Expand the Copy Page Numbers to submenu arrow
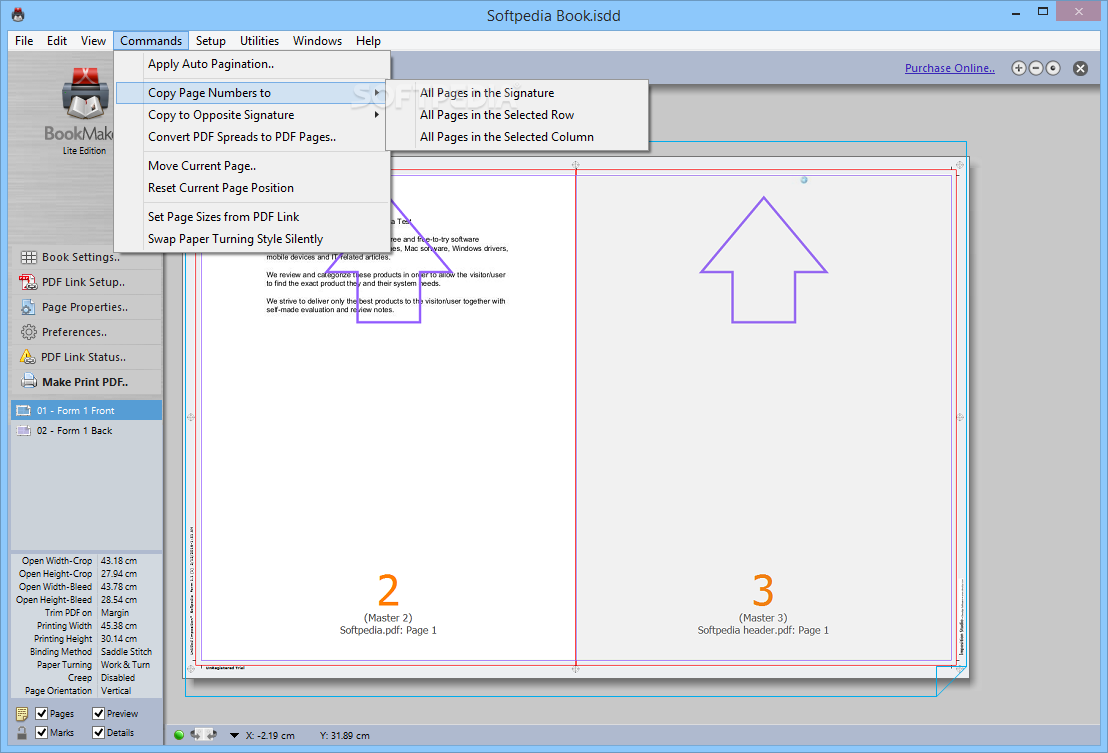 coord(377,93)
